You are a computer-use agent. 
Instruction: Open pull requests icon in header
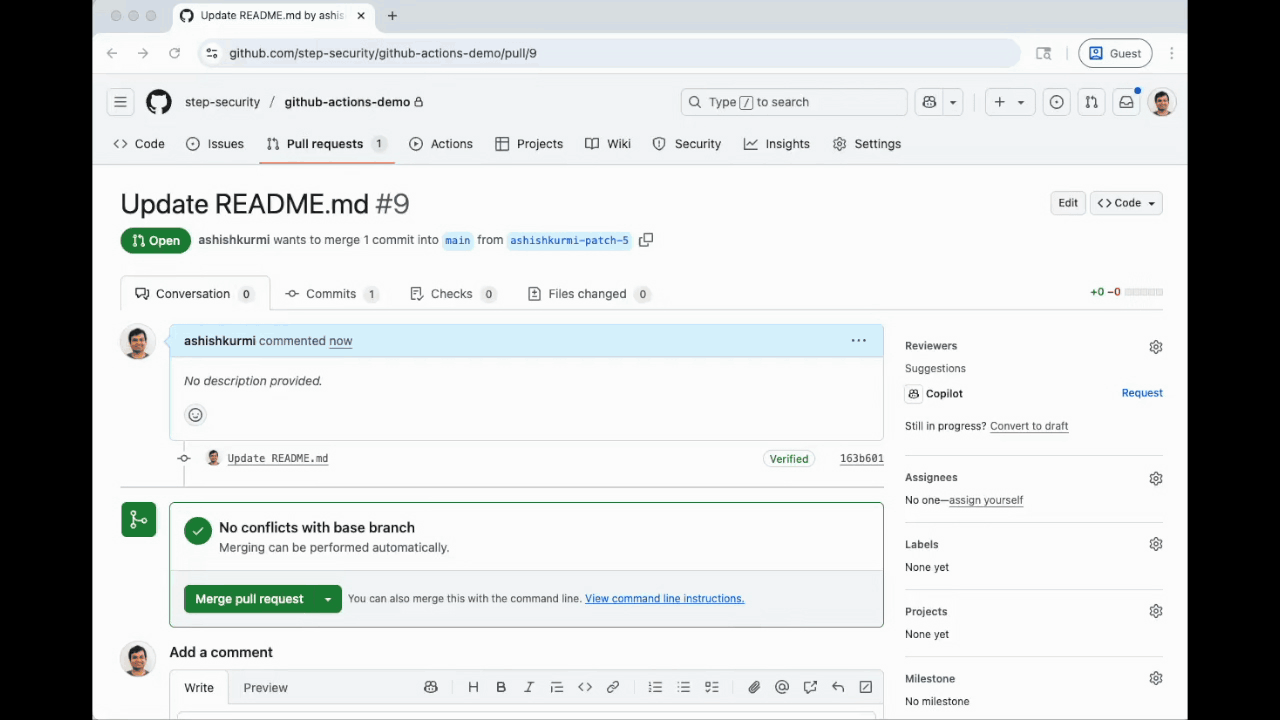click(x=1092, y=102)
